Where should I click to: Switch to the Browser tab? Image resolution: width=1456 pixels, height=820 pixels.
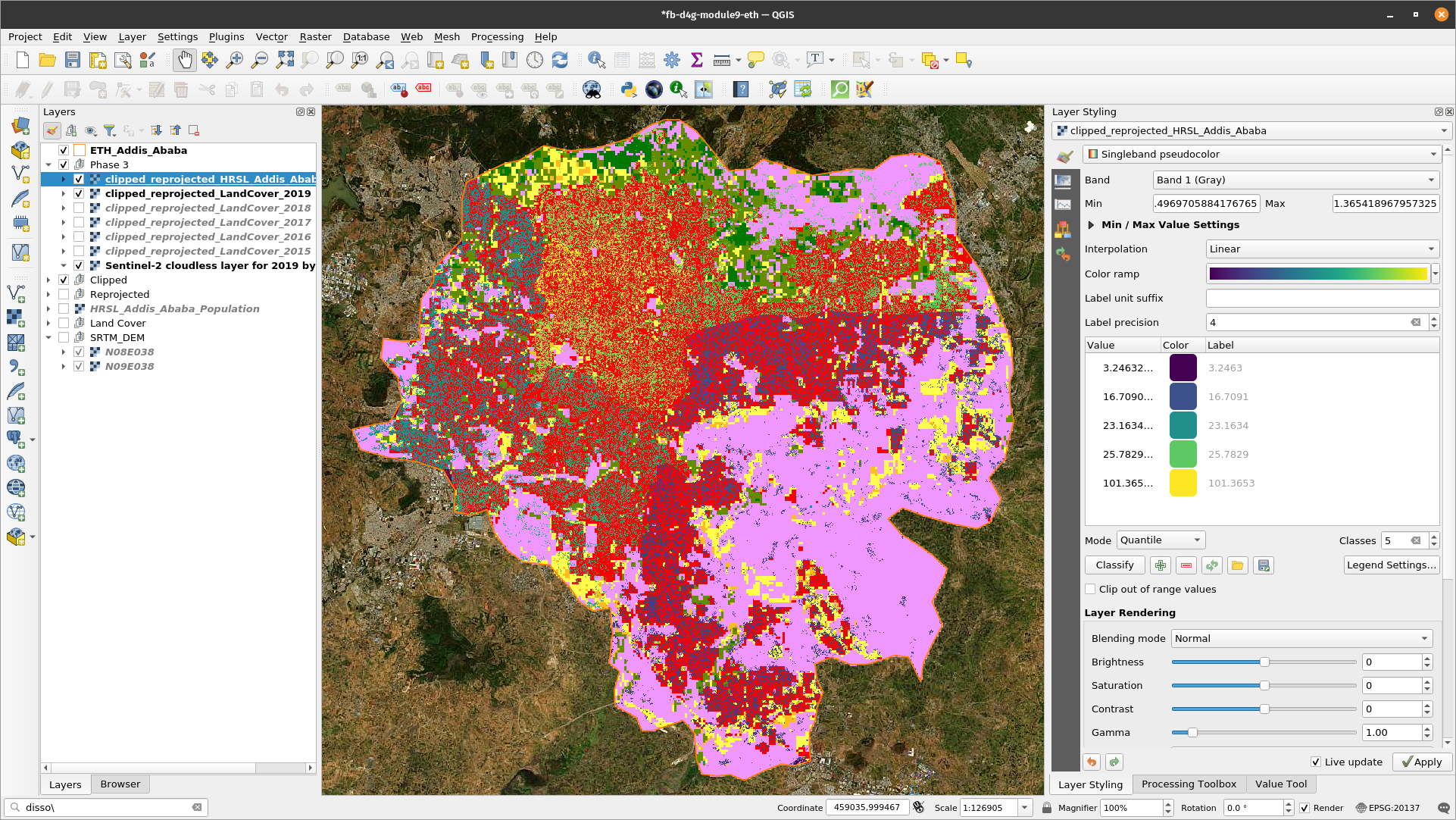(119, 784)
